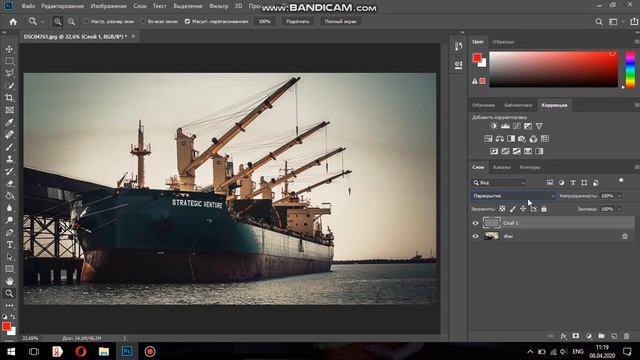Open the Adjustments panel menu

pos(636,105)
